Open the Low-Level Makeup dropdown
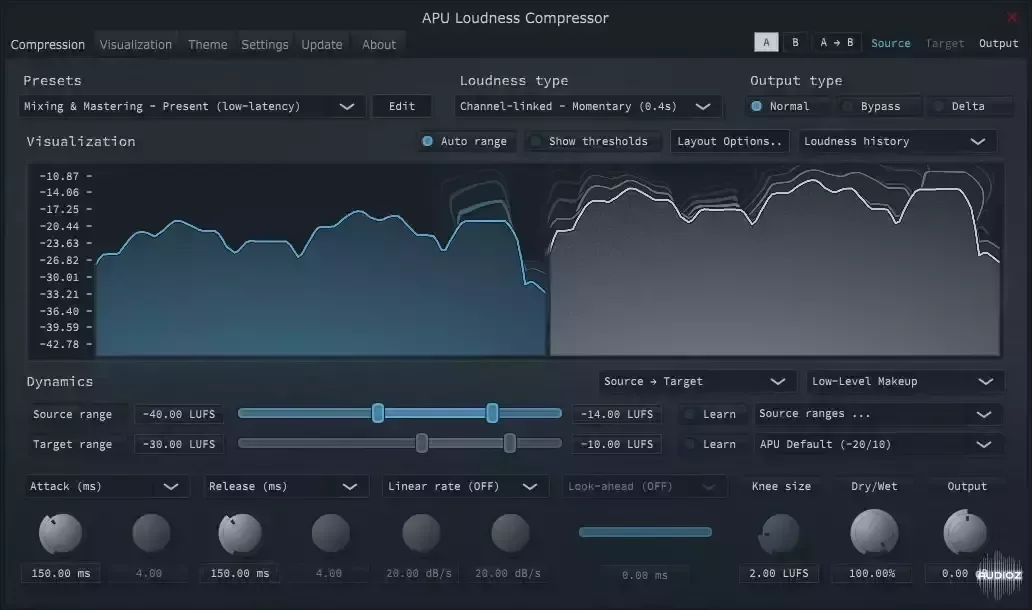 [904, 381]
